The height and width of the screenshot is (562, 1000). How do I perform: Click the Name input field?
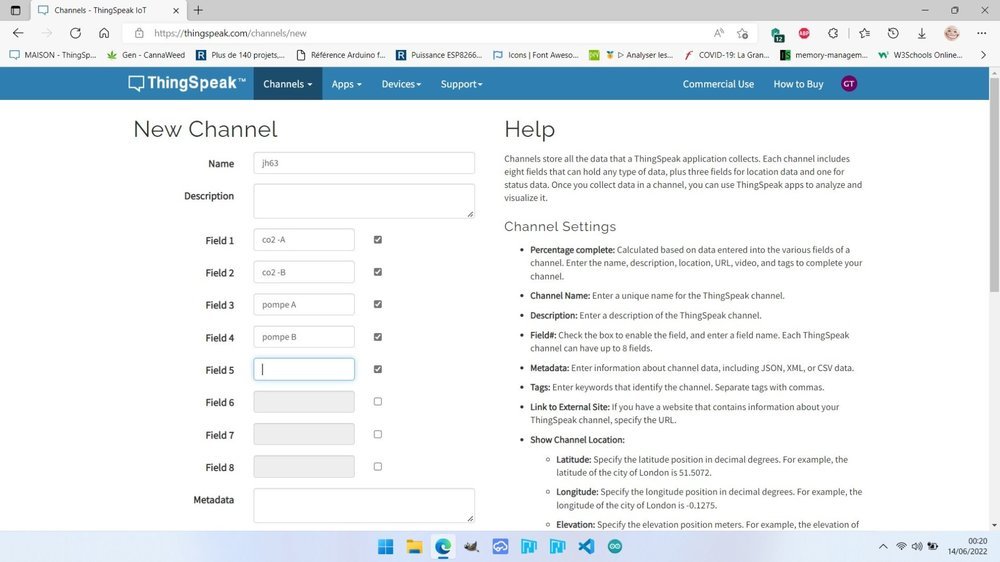(x=364, y=163)
